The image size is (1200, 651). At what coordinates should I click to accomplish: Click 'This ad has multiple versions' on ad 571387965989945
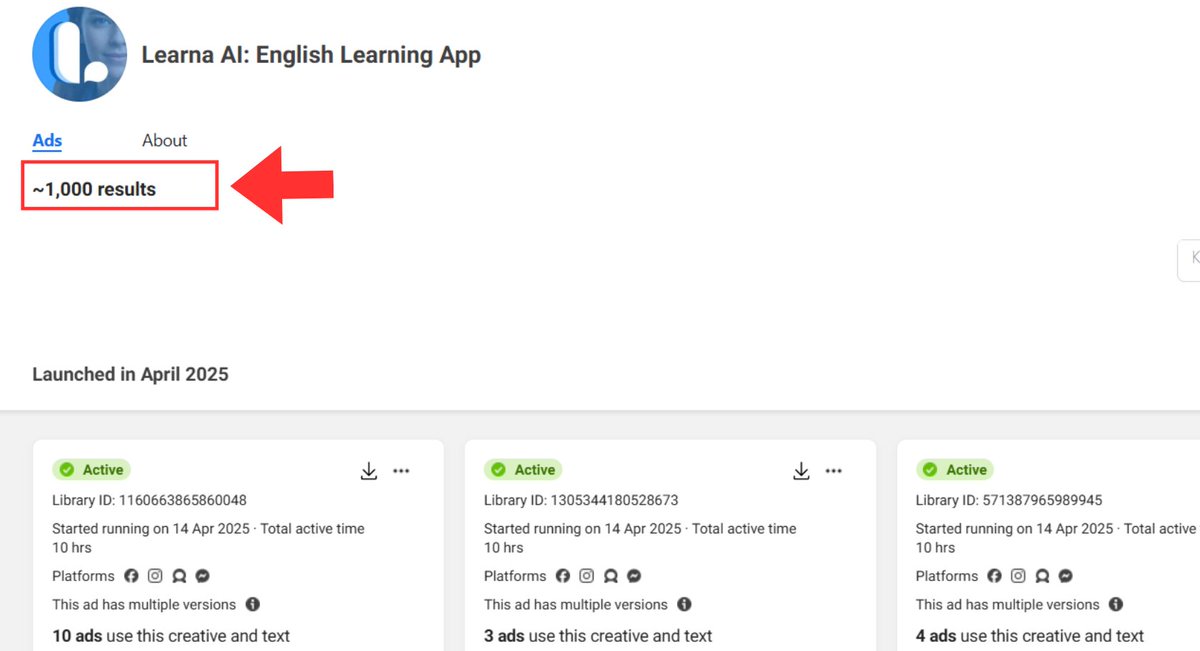(x=1008, y=605)
